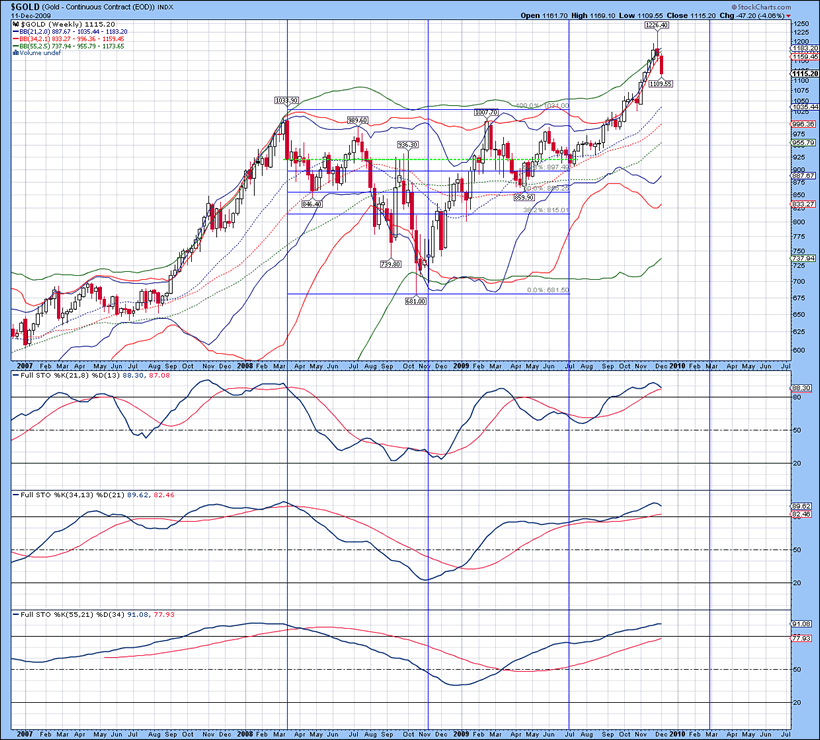Click the 91.08 stochastic value tag
Image resolution: width=820 pixels, height=740 pixels.
tap(800, 625)
